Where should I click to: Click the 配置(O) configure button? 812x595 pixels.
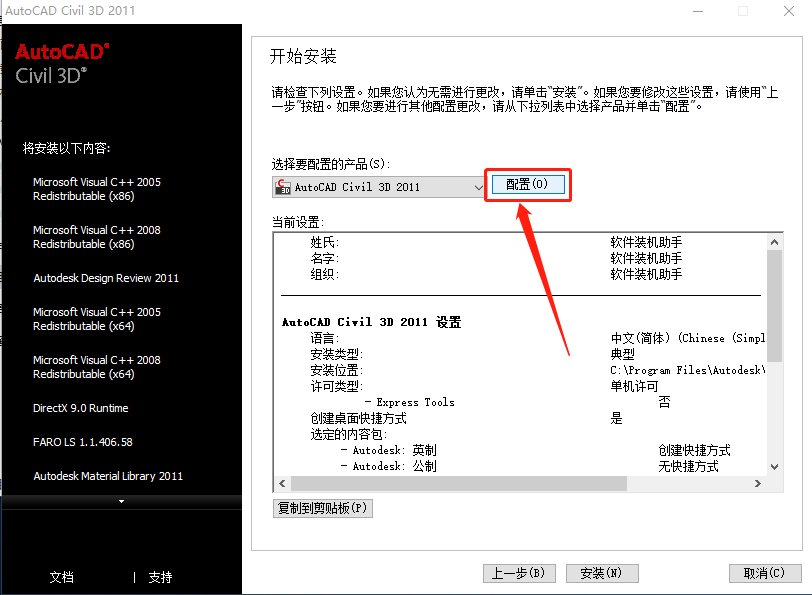(528, 184)
